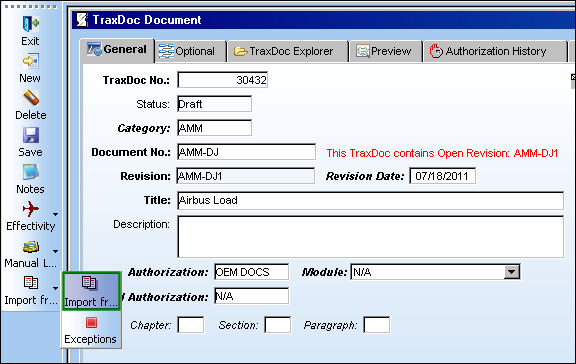Click the Exit door icon
This screenshot has width=576, height=364.
coord(30,24)
